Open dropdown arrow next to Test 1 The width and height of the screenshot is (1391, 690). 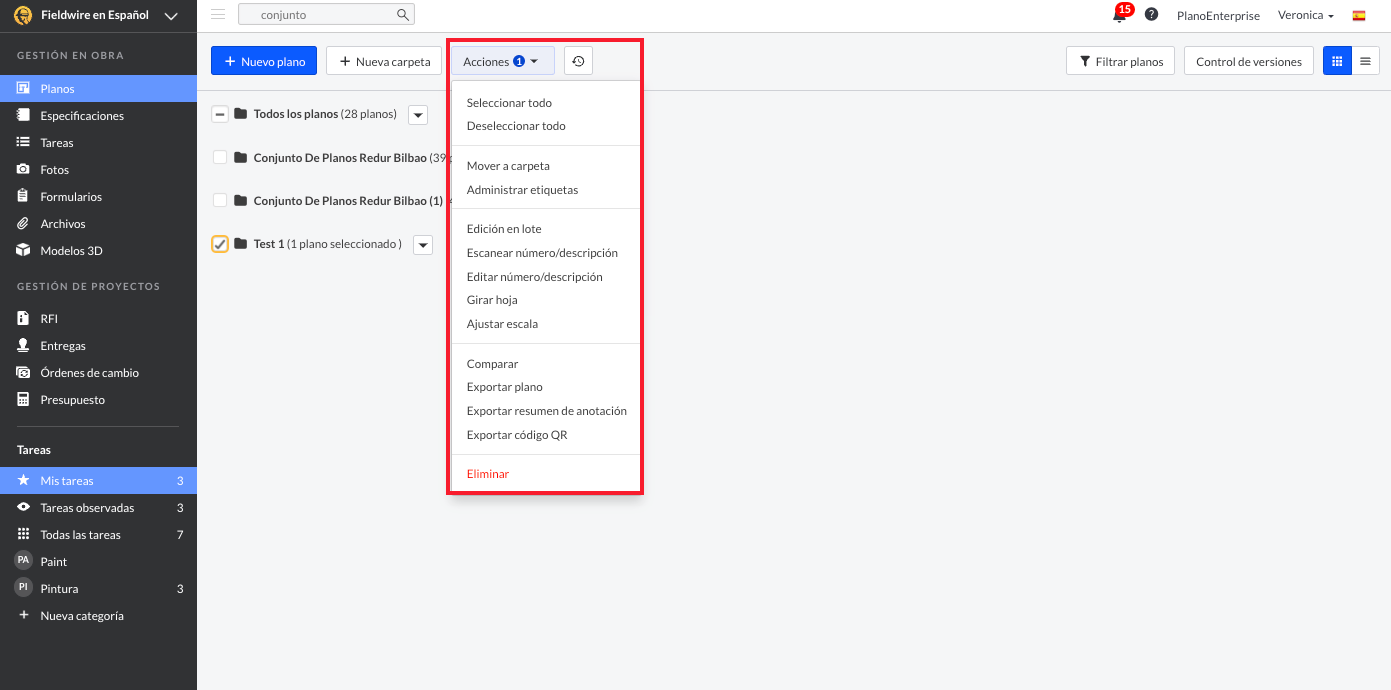(x=423, y=245)
